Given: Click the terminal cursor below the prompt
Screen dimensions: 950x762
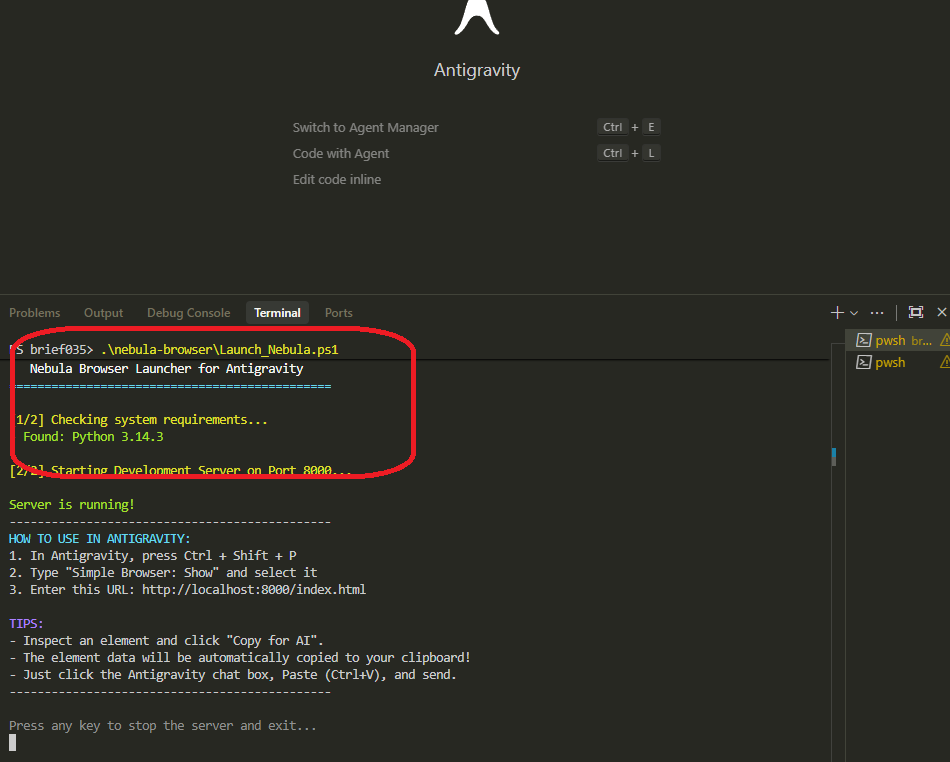Looking at the screenshot, I should pos(13,742).
